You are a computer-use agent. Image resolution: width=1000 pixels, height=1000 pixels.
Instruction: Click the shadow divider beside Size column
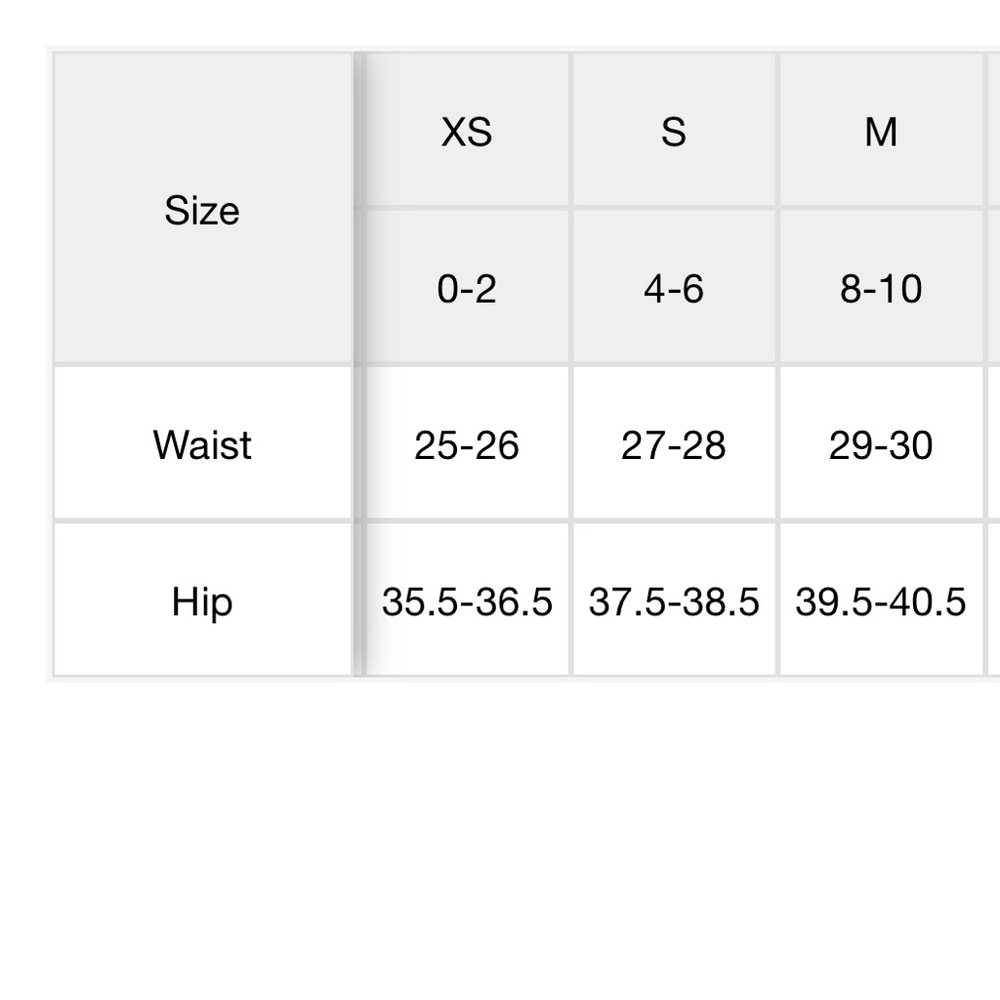pos(358,364)
